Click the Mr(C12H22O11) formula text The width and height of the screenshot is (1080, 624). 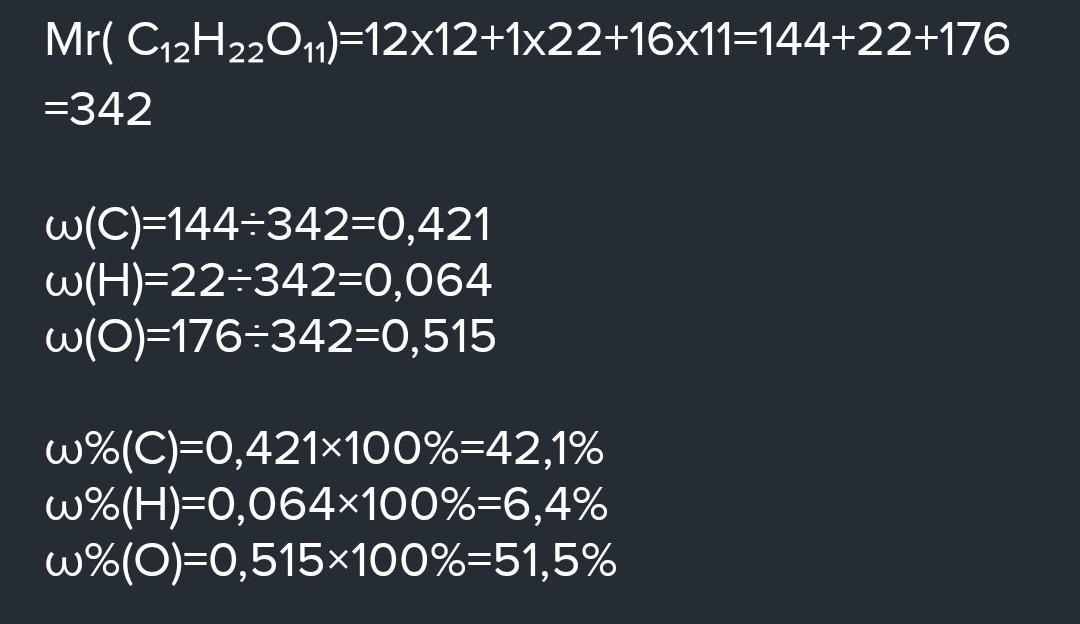pyautogui.click(x=192, y=41)
